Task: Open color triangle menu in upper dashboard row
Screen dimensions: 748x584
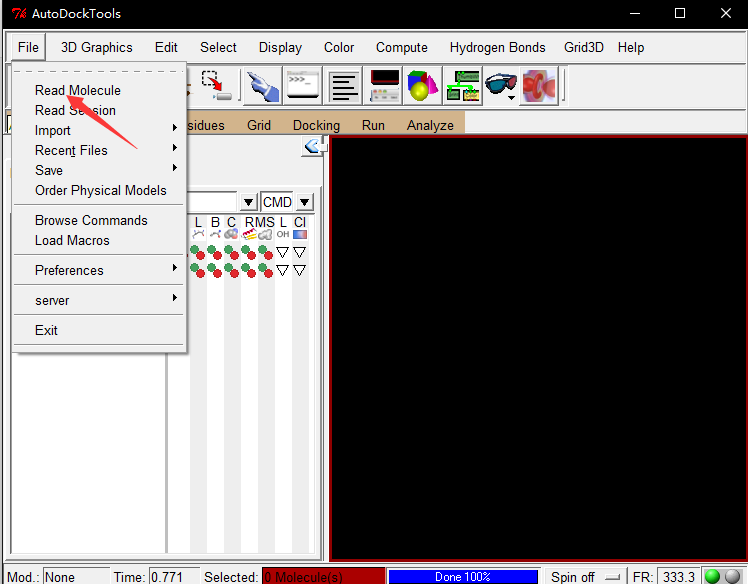Action: [300, 252]
